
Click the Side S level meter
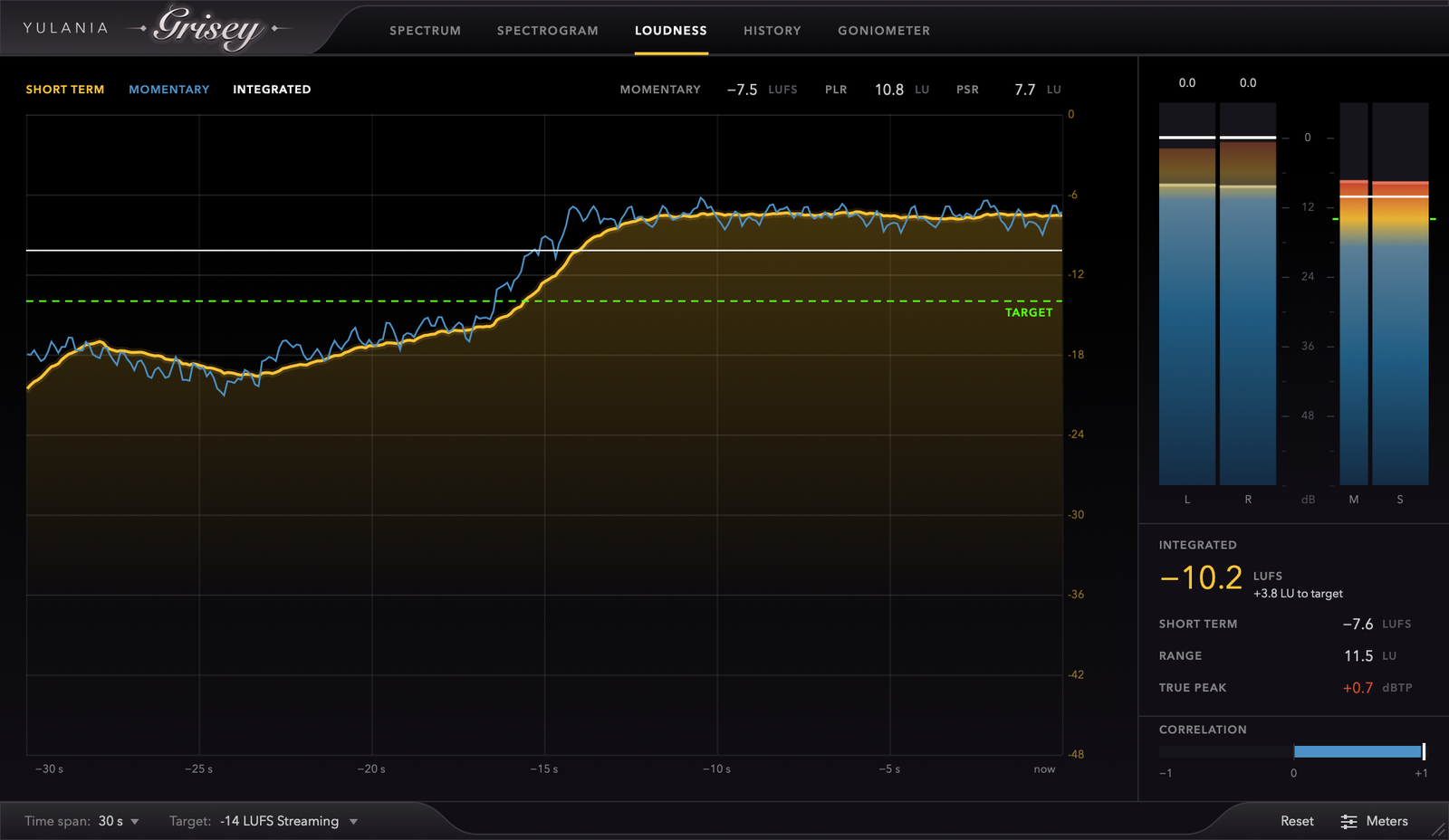pyautogui.click(x=1400, y=293)
